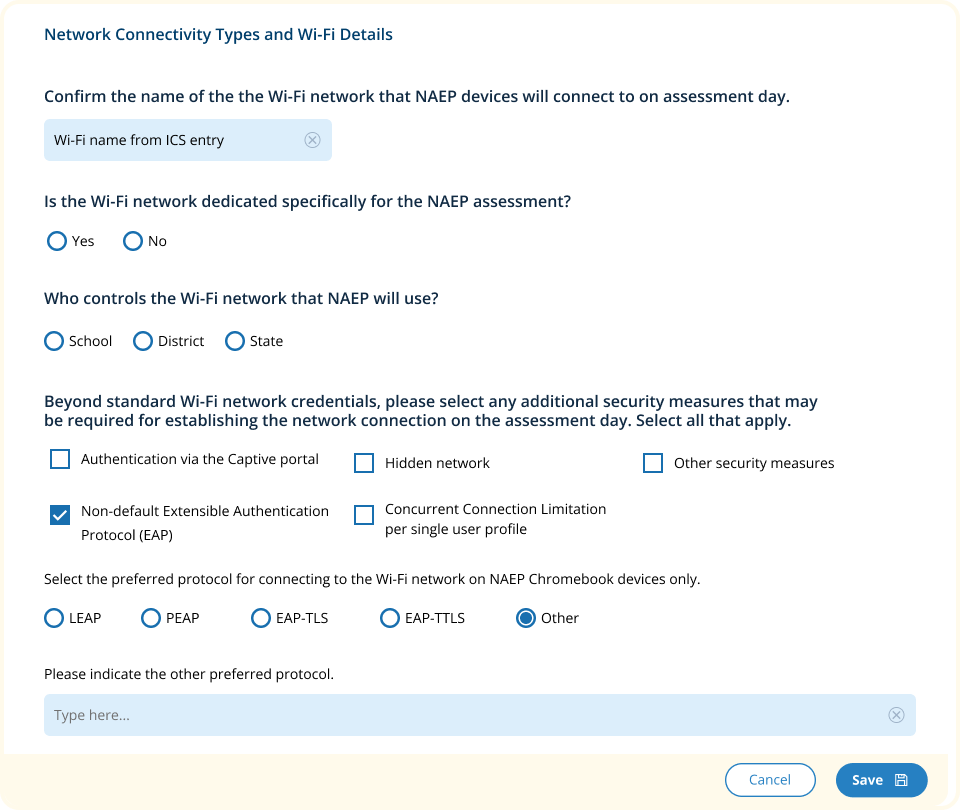Tick Concurrent Connection Limitation checkbox

364,515
